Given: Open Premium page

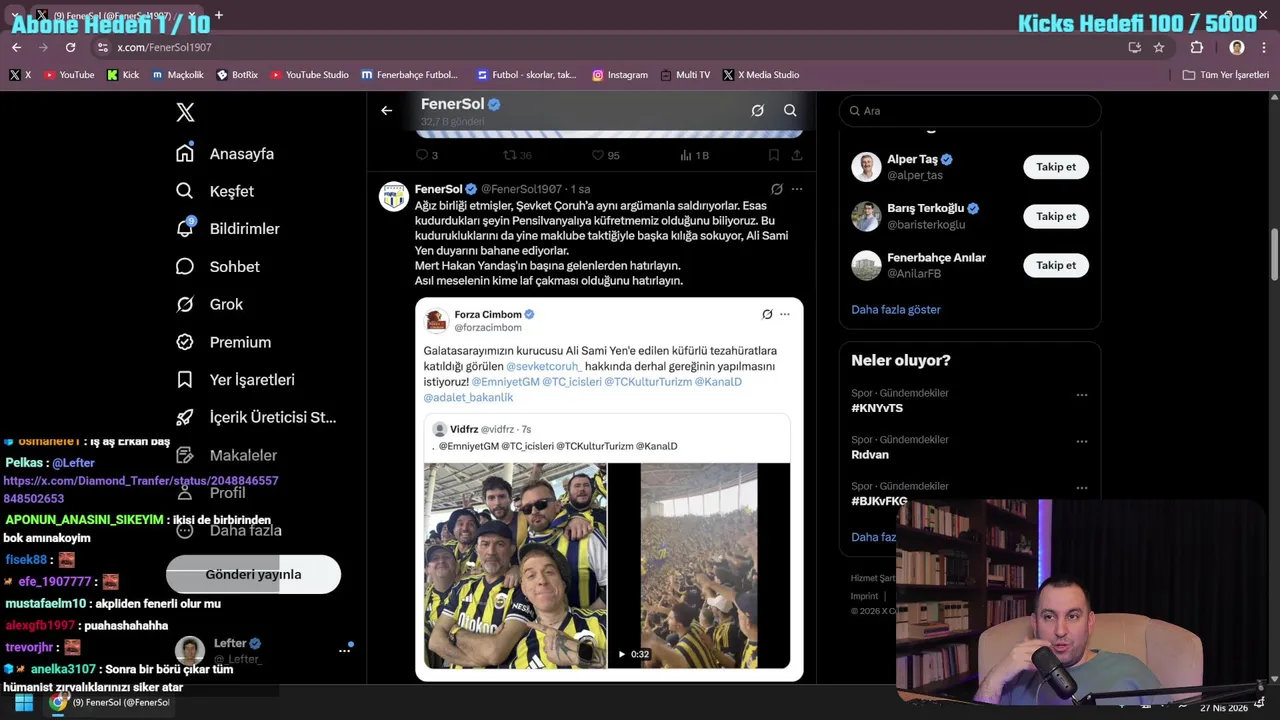Looking at the screenshot, I should [x=223, y=342].
